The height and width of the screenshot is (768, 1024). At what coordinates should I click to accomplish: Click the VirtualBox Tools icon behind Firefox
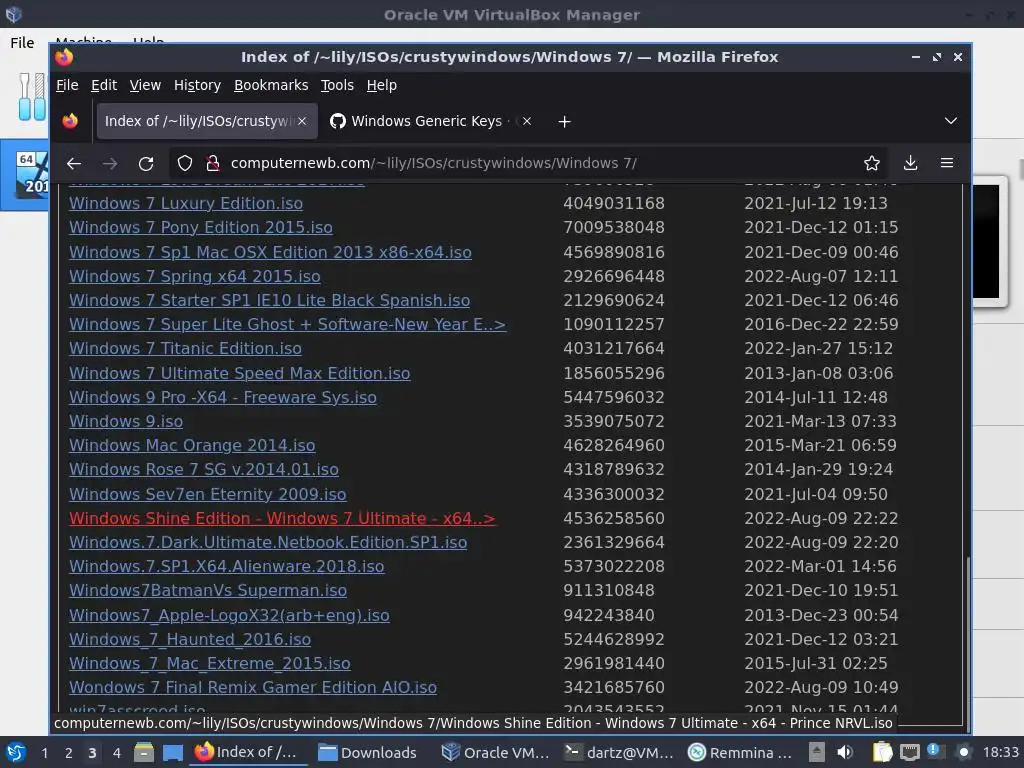(31, 97)
